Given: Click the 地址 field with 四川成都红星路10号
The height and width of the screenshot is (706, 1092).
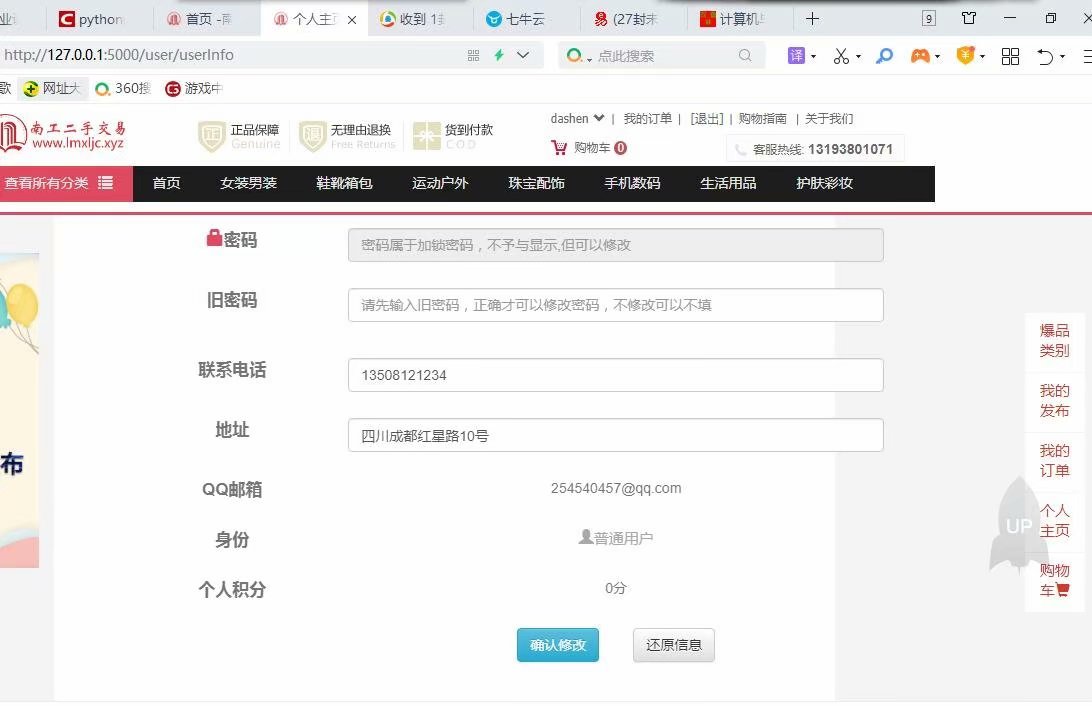Looking at the screenshot, I should pos(616,435).
